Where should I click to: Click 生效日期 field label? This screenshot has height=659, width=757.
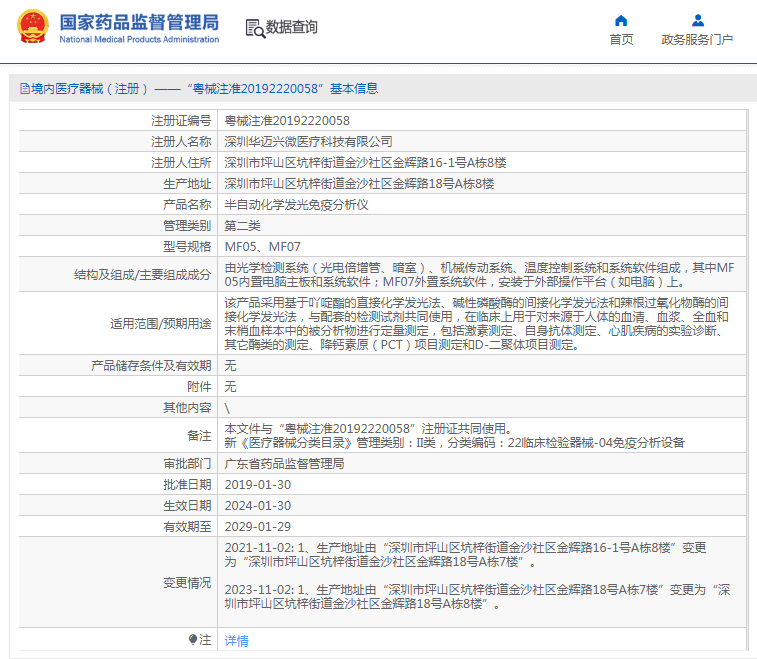(187, 506)
